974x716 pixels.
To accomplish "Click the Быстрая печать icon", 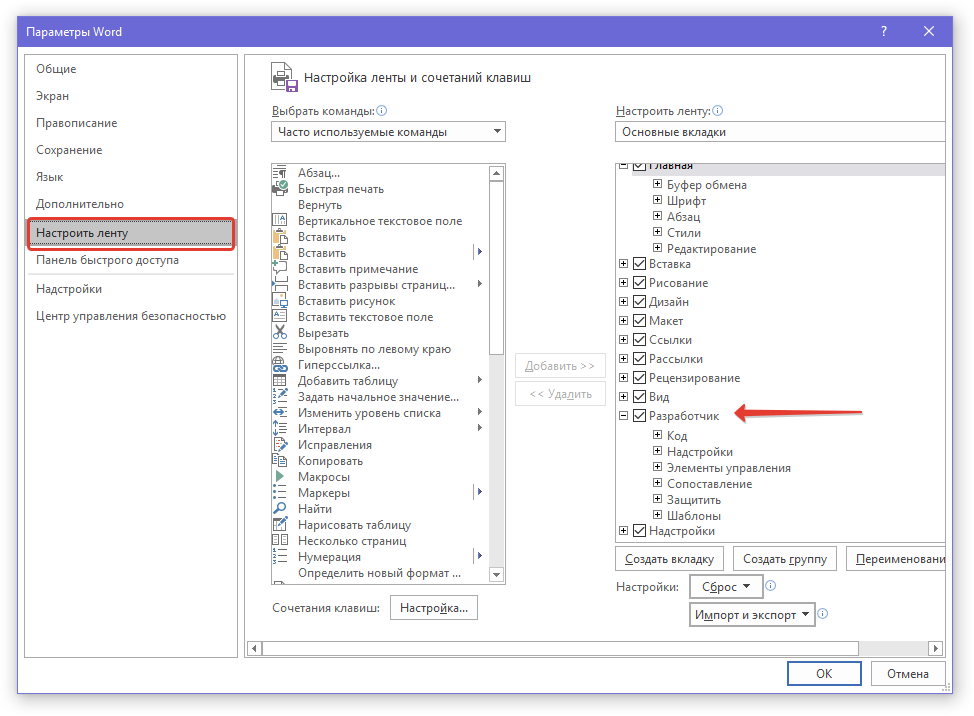I will coord(280,189).
